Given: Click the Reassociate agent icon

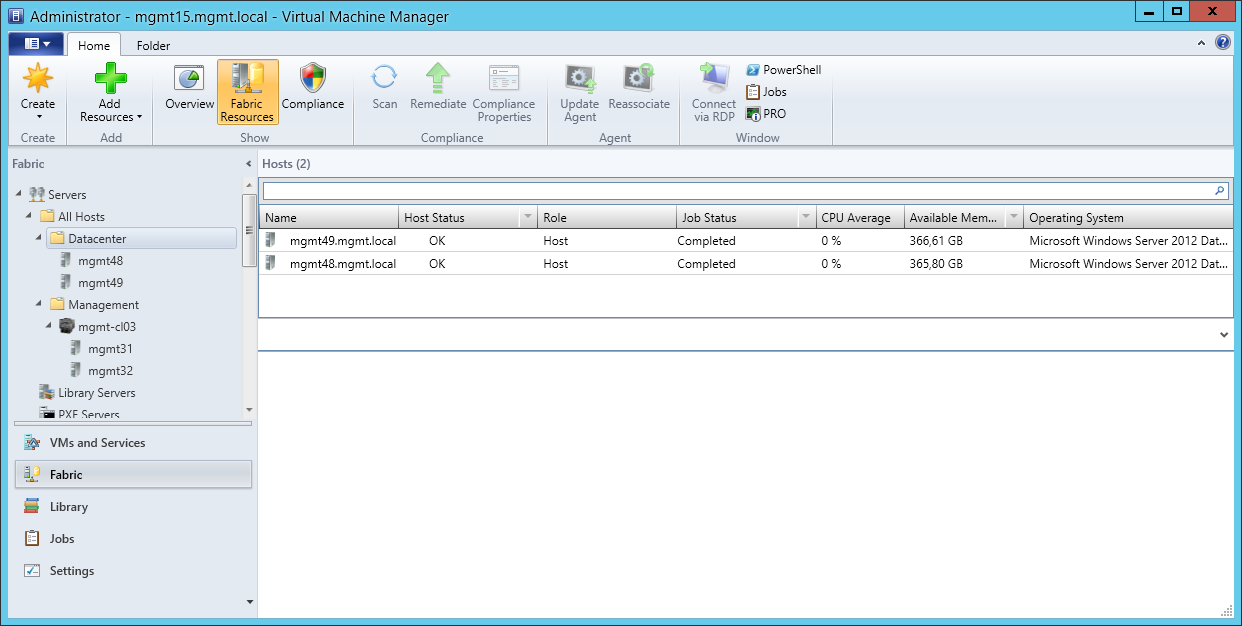Looking at the screenshot, I should [639, 79].
